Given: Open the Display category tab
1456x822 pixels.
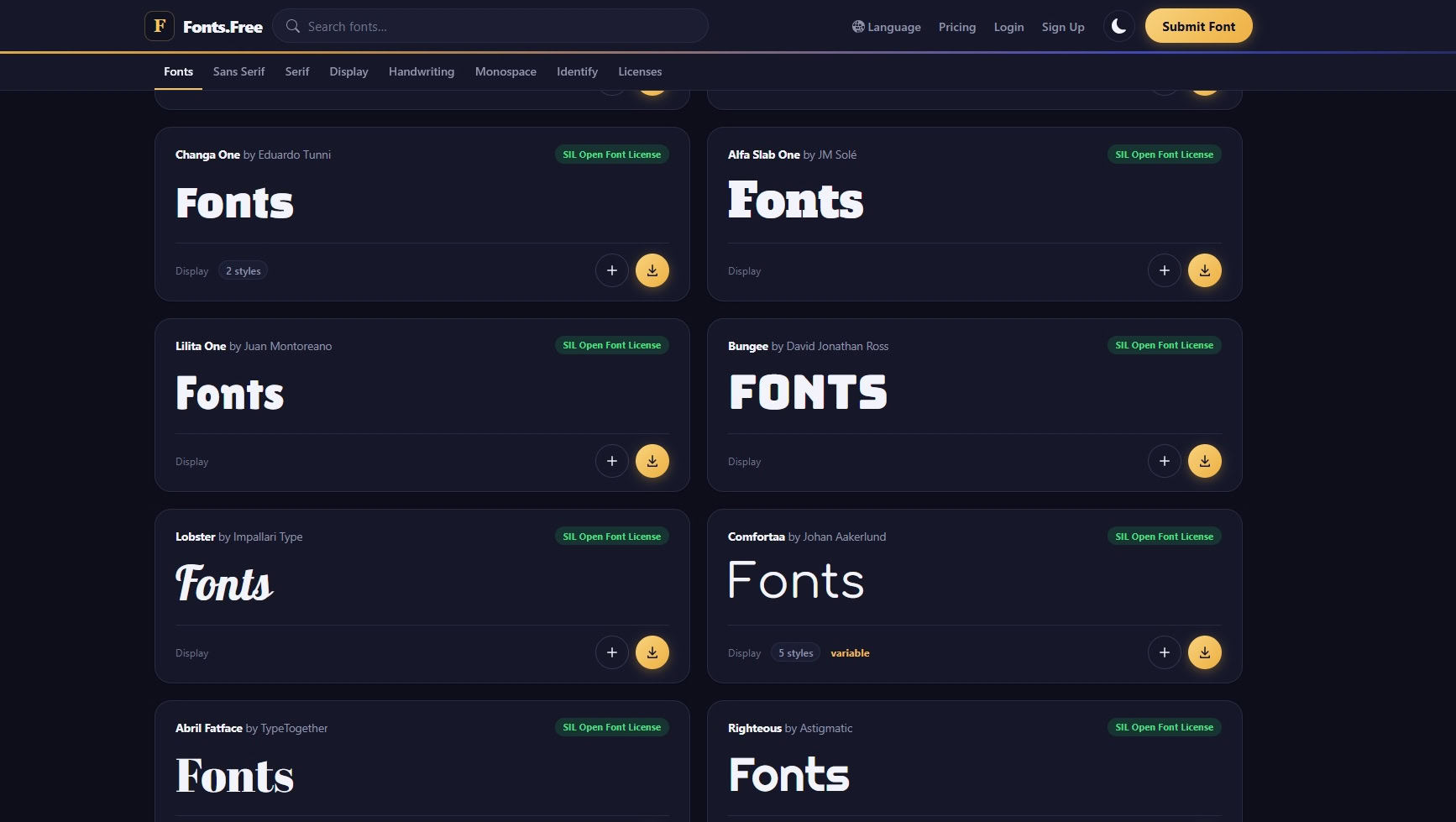Looking at the screenshot, I should pyautogui.click(x=348, y=71).
